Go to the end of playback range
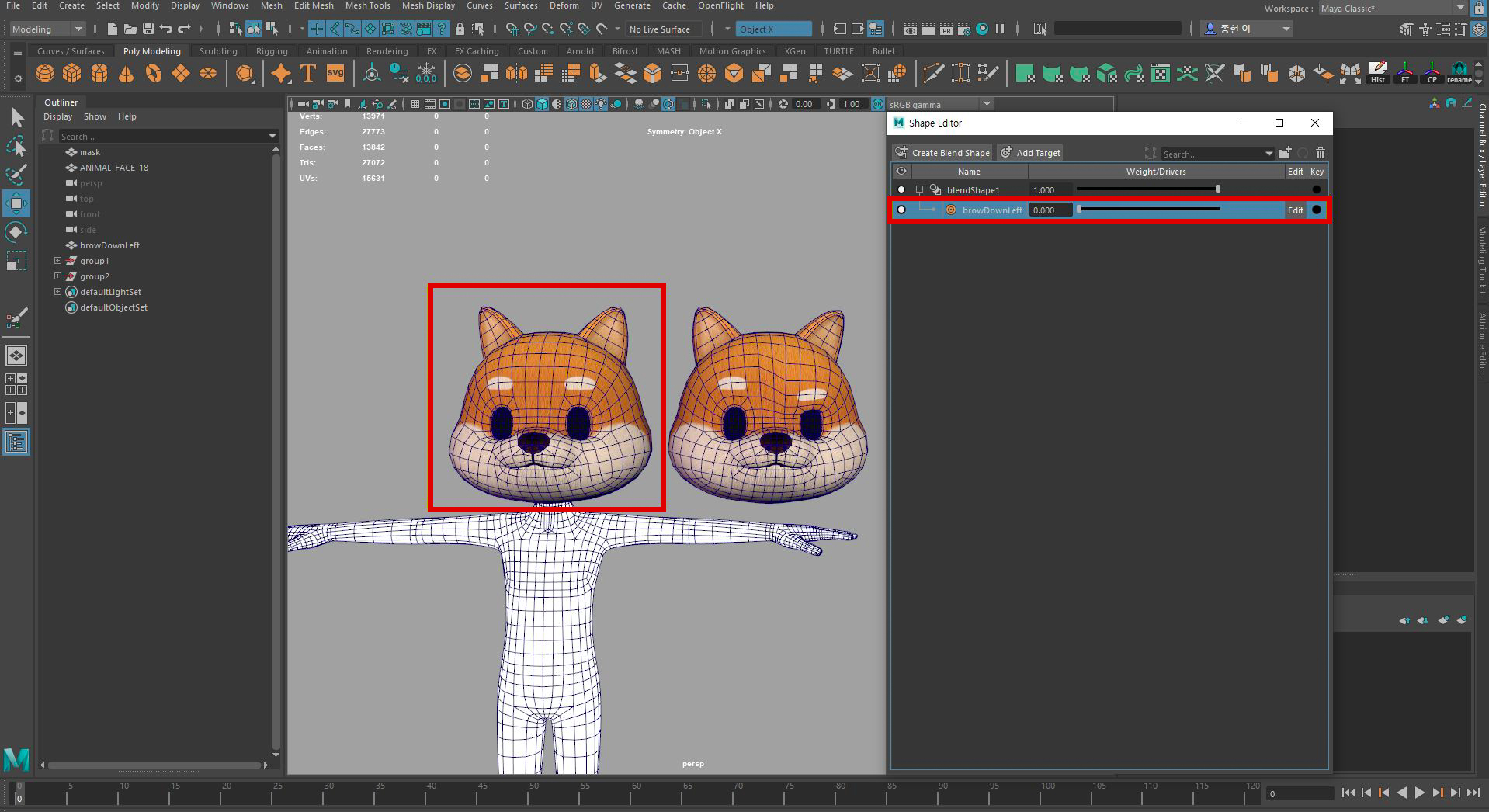Viewport: 1489px width, 812px height. 1473,793
